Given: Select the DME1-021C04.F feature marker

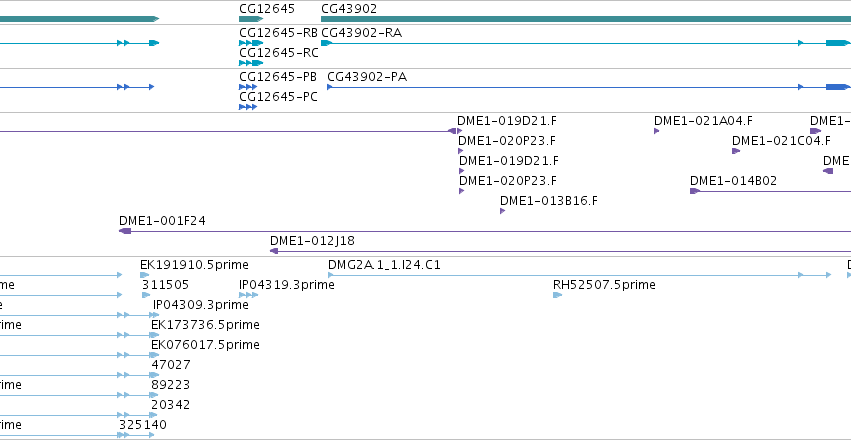Looking at the screenshot, I should click(x=736, y=151).
